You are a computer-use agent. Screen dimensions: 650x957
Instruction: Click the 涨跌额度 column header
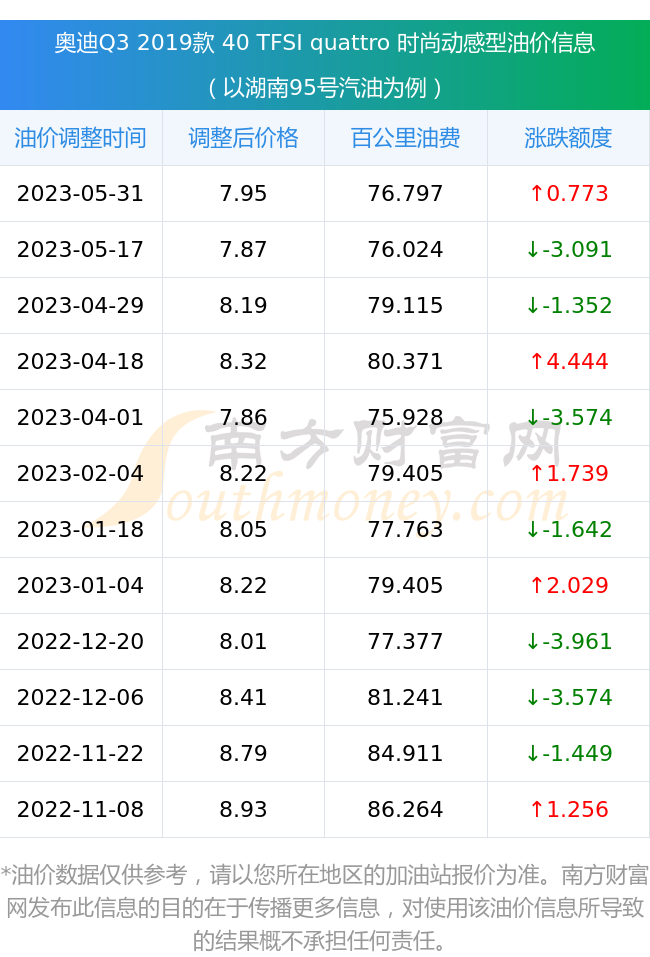click(x=568, y=138)
